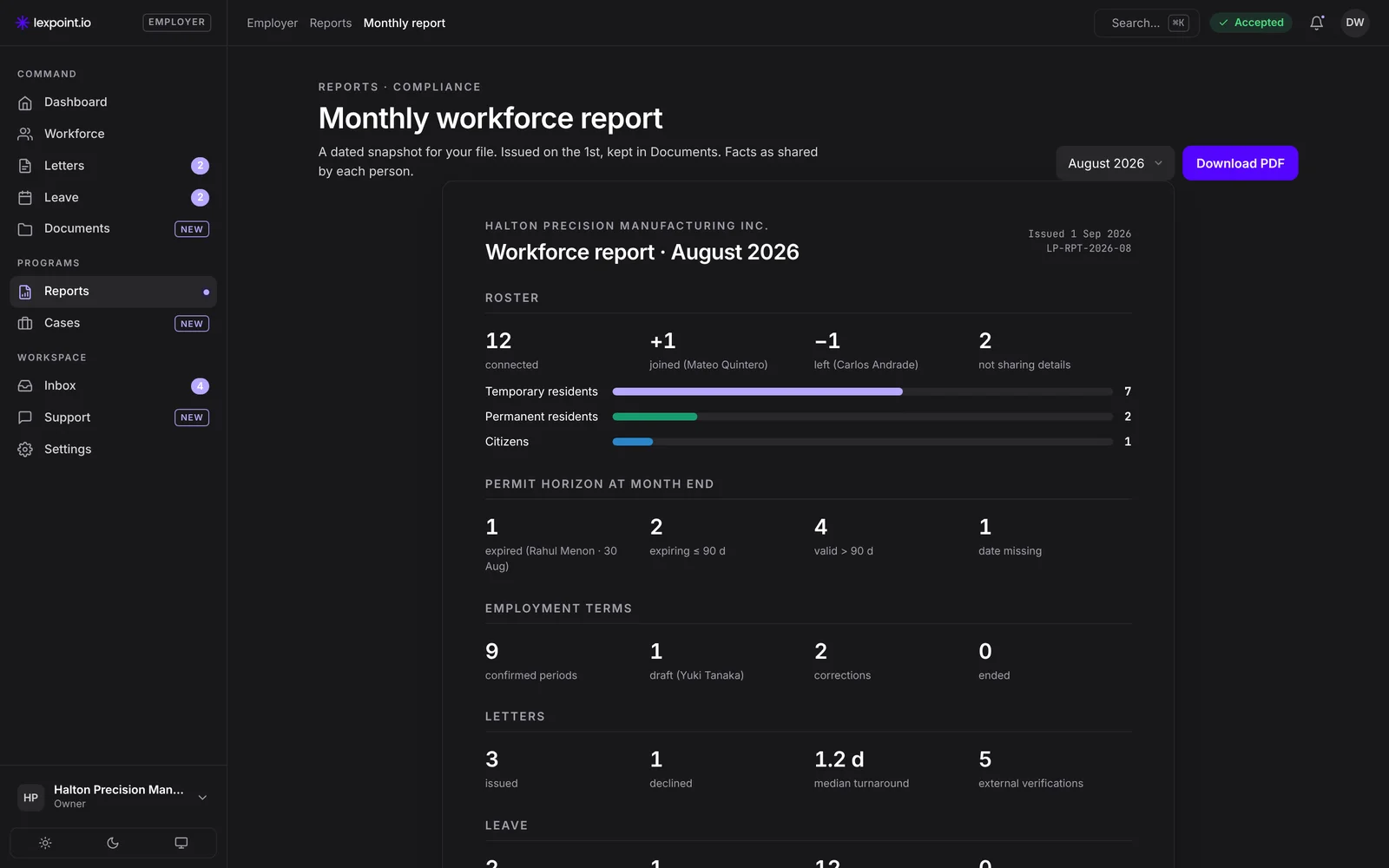Click the Inbox tray icon

tap(25, 385)
